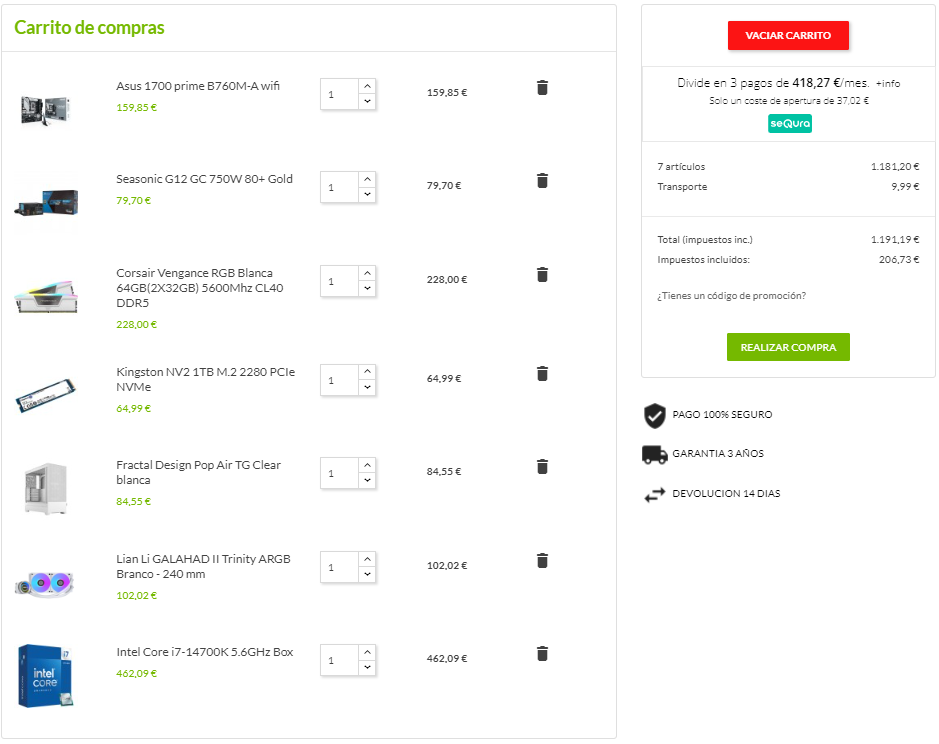Increase Seasonic G12 power supply quantity
This screenshot has width=939, height=744.
367,179
